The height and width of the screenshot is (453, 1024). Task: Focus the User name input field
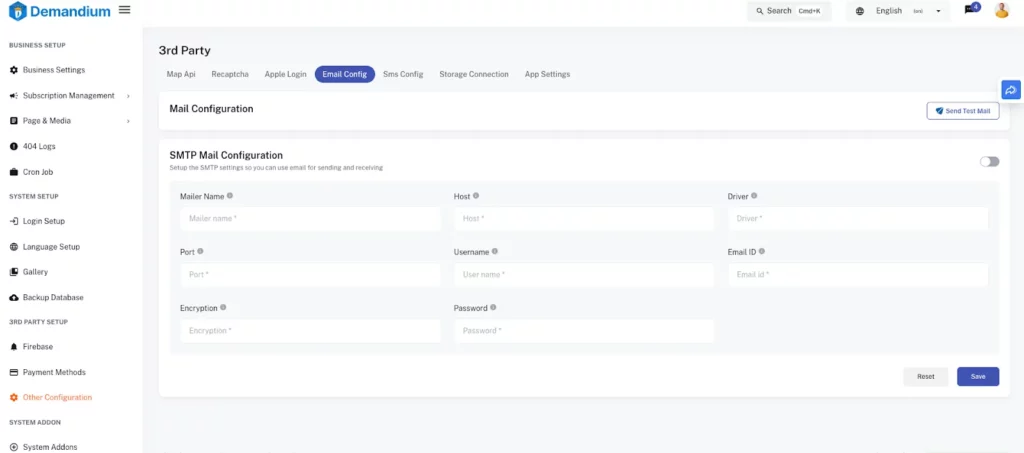(x=584, y=275)
